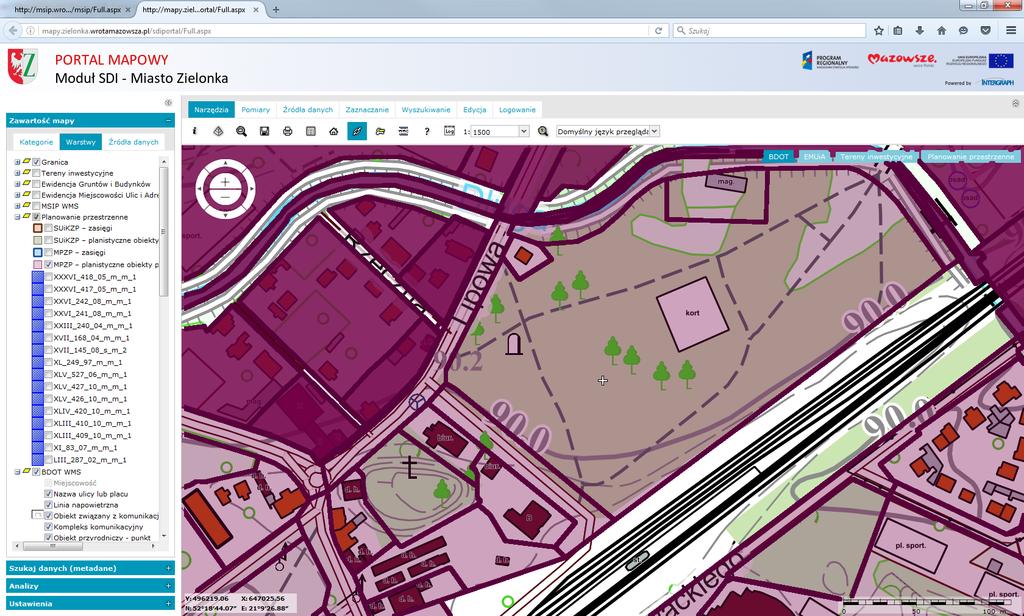Check the SUiKZP – zasięgi layer
This screenshot has width=1024, height=616.
[x=48, y=228]
